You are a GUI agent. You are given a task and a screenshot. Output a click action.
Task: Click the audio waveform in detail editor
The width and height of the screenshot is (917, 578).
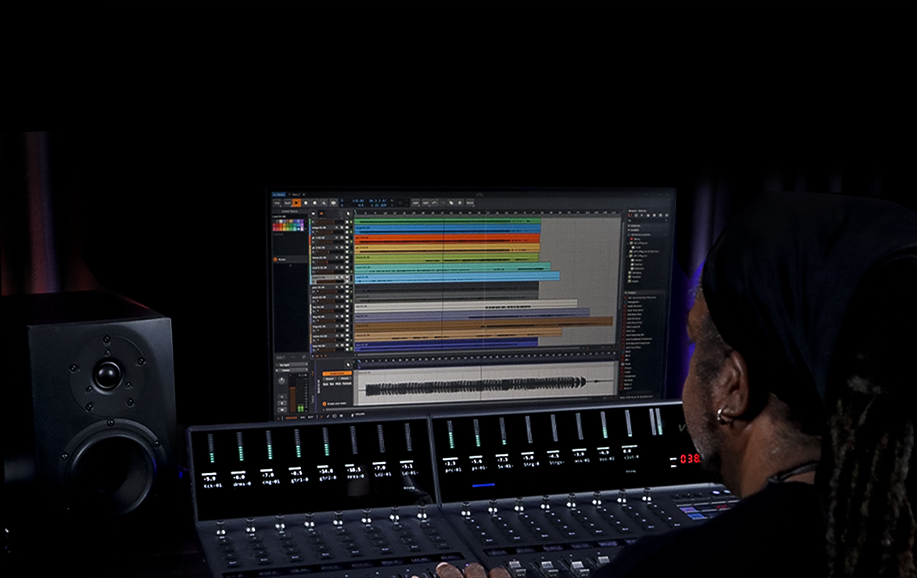click(477, 385)
